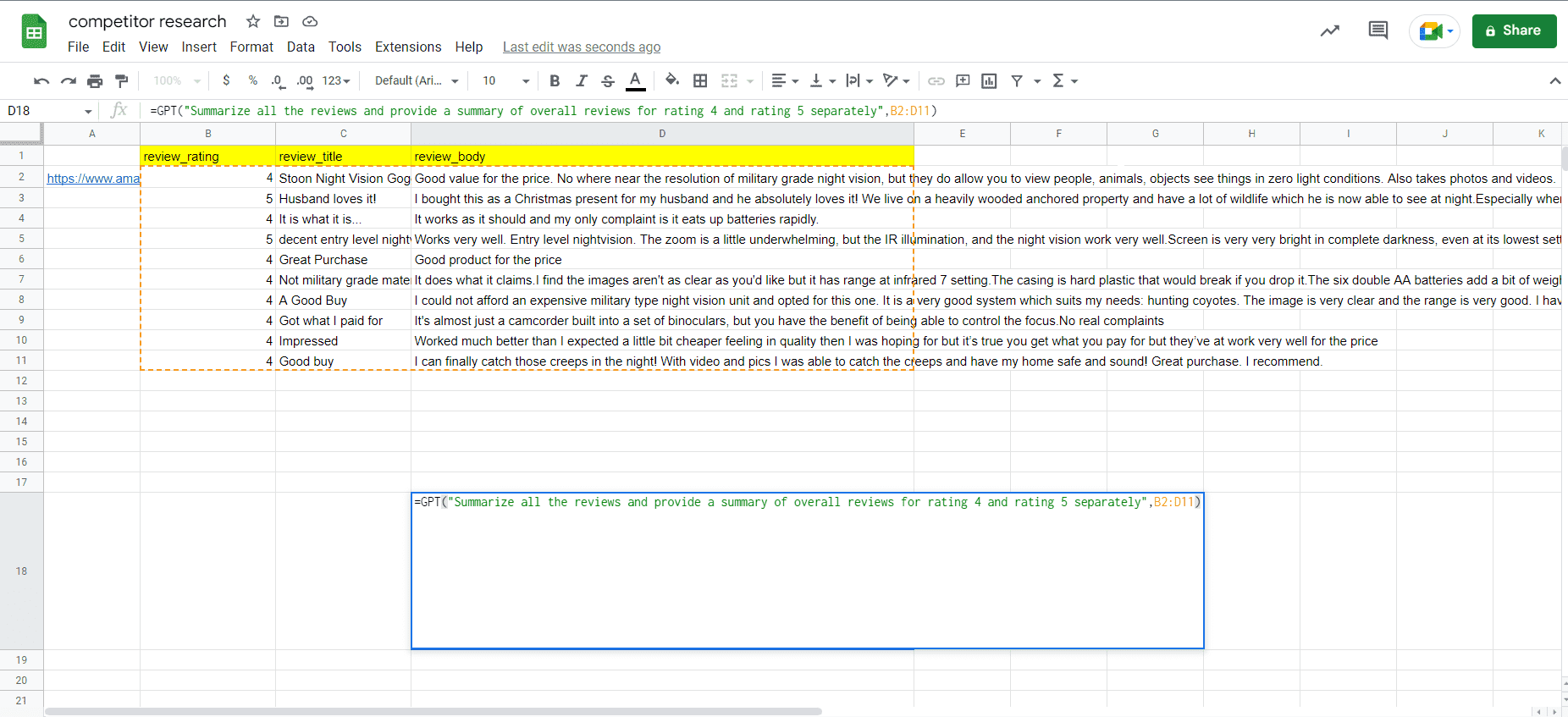The width and height of the screenshot is (1568, 717).
Task: Click the Undo icon in toolbar
Action: pos(41,81)
